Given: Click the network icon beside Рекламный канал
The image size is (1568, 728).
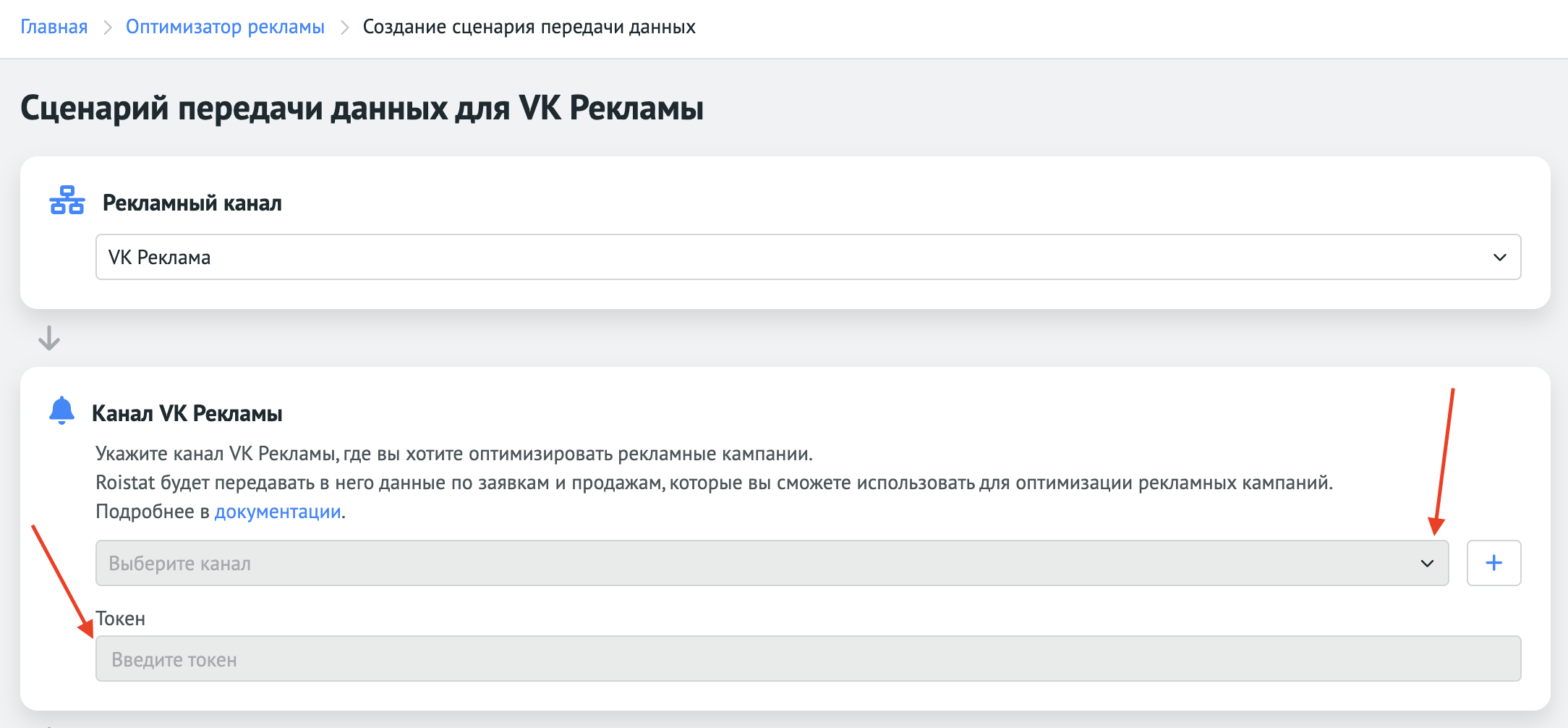Looking at the screenshot, I should click(x=67, y=200).
